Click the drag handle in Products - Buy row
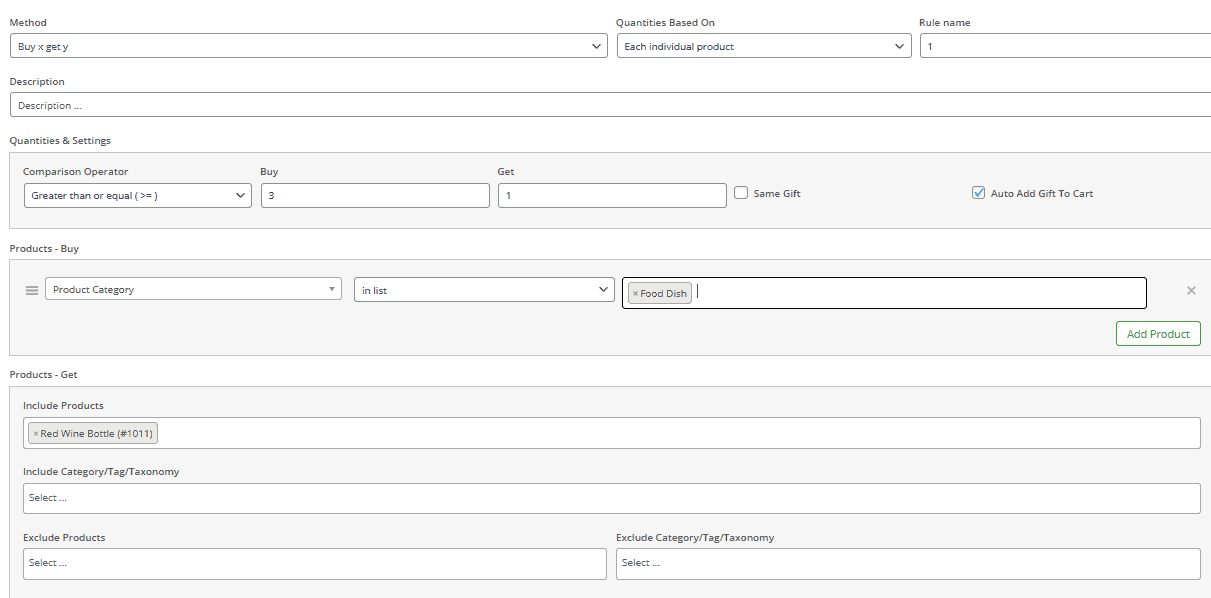1211x598 pixels. pyautogui.click(x=32, y=290)
